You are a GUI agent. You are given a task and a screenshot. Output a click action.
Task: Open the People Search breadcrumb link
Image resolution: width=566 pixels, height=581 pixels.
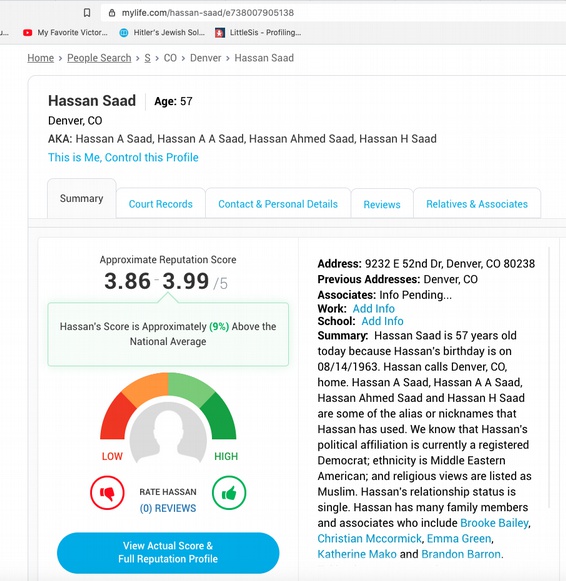click(99, 58)
